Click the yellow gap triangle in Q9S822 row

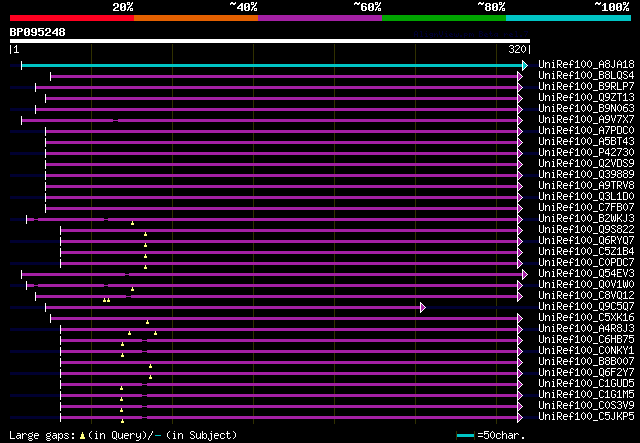[145, 234]
